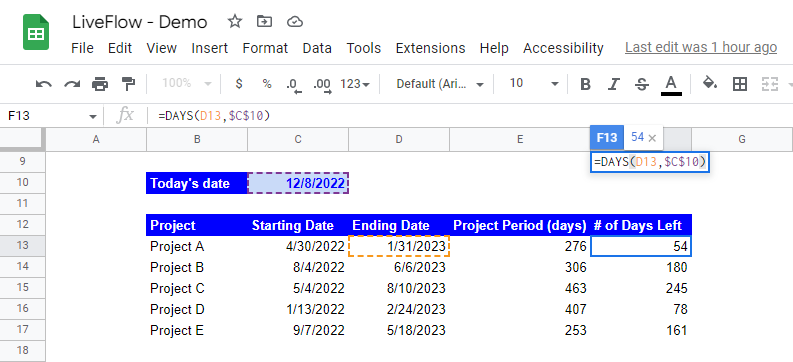This screenshot has width=793, height=362.
Task: Select the Project D cell
Action: [197, 309]
